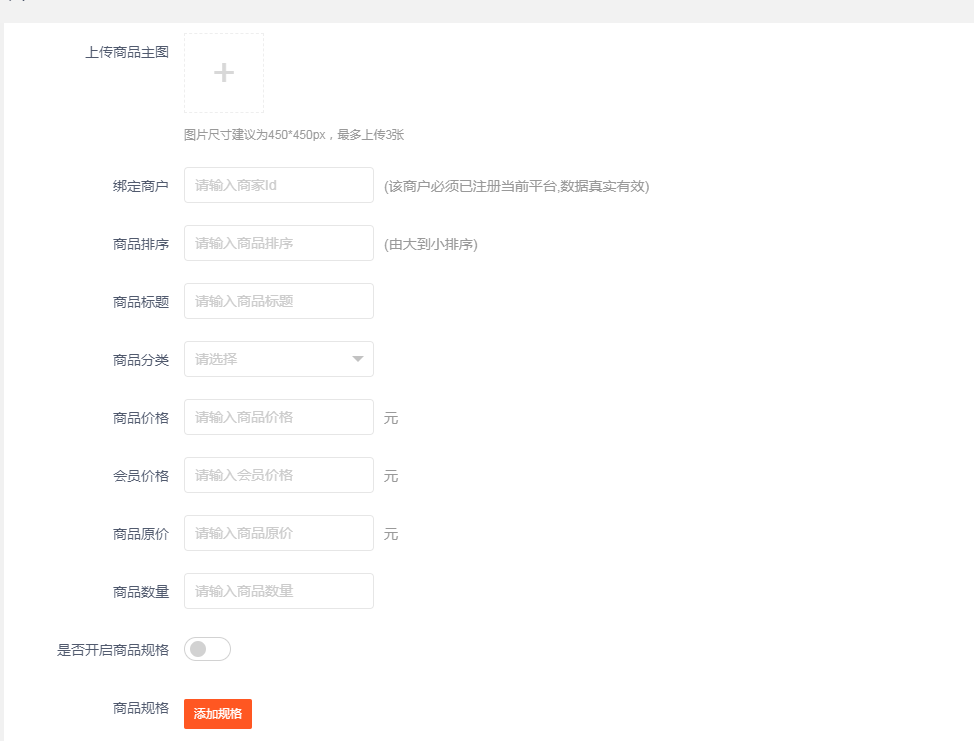This screenshot has width=974, height=741.
Task: Click the 元 unit beside 商品原价
Action: (391, 534)
